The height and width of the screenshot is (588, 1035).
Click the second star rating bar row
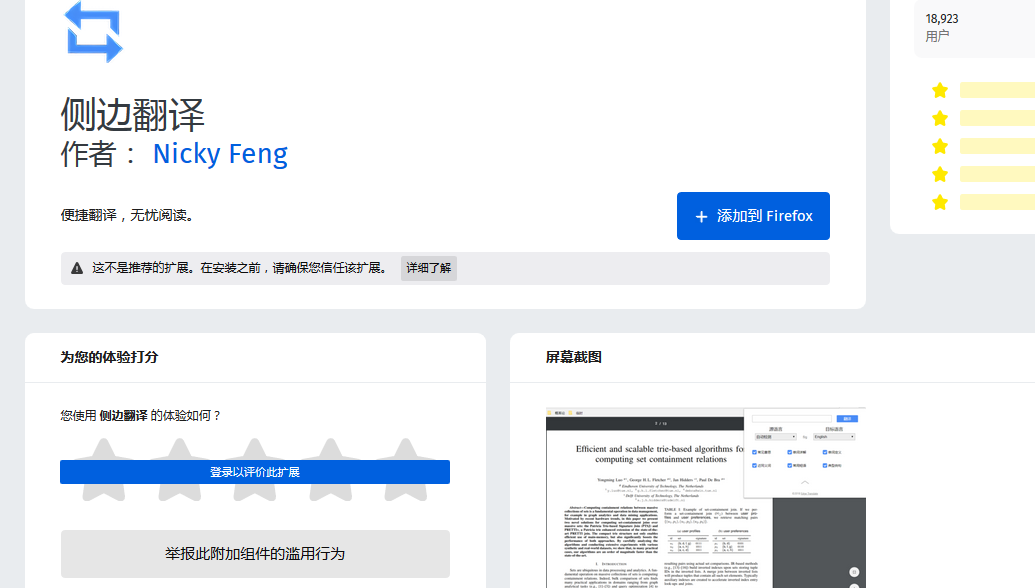[984, 118]
